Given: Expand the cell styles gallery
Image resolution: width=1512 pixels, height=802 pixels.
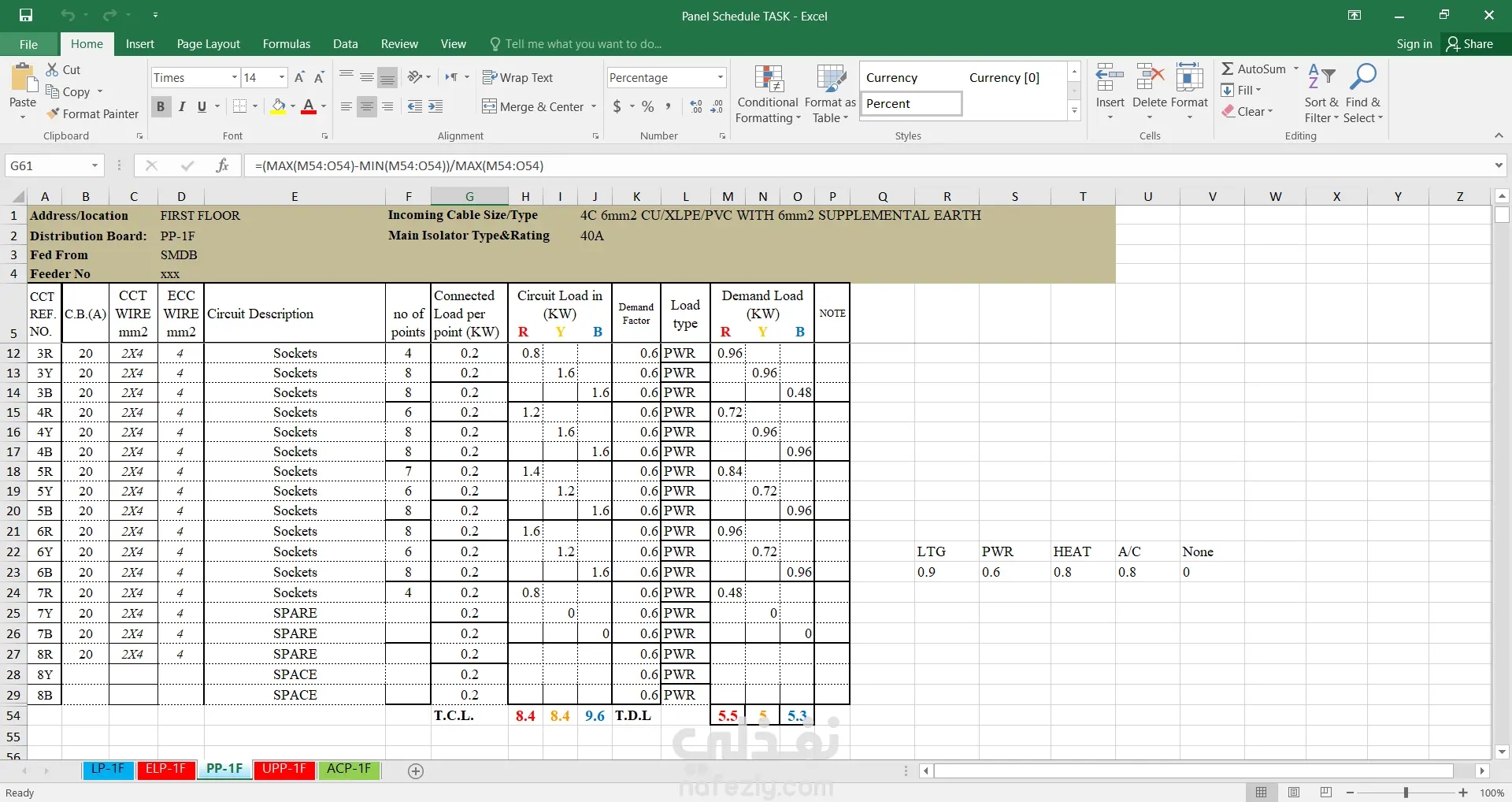Looking at the screenshot, I should pyautogui.click(x=1074, y=112).
